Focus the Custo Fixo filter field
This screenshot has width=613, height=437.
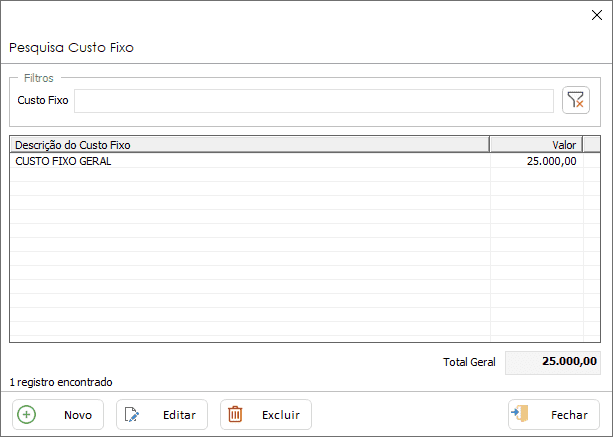tap(314, 101)
